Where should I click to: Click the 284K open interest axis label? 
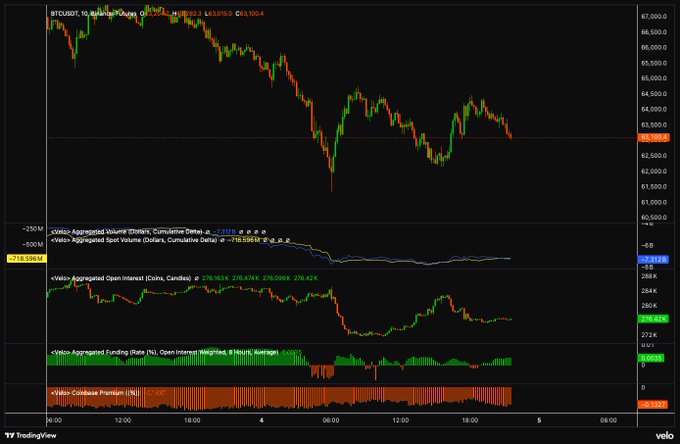[x=649, y=291]
